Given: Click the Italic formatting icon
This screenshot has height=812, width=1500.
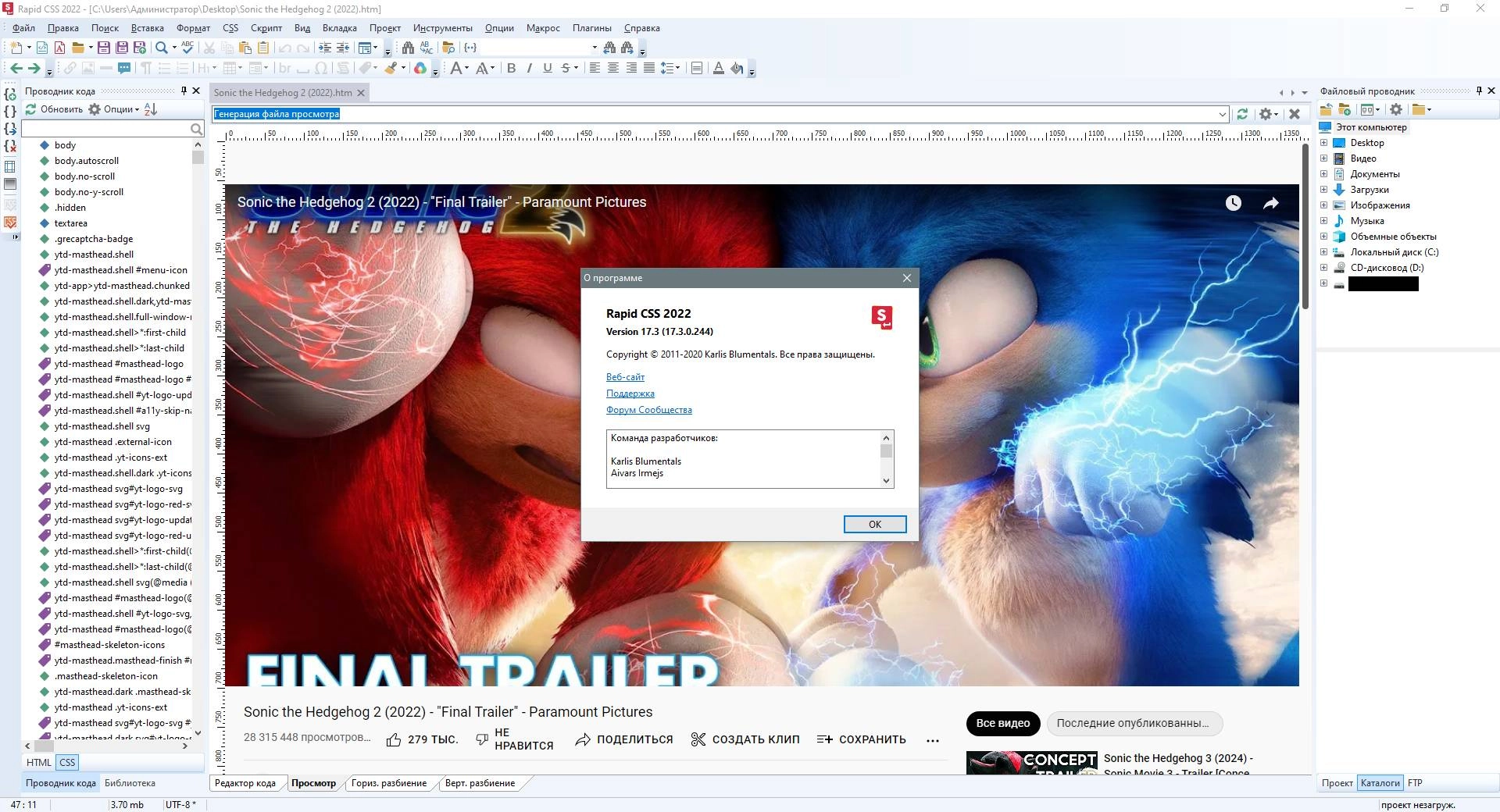Looking at the screenshot, I should pyautogui.click(x=530, y=68).
